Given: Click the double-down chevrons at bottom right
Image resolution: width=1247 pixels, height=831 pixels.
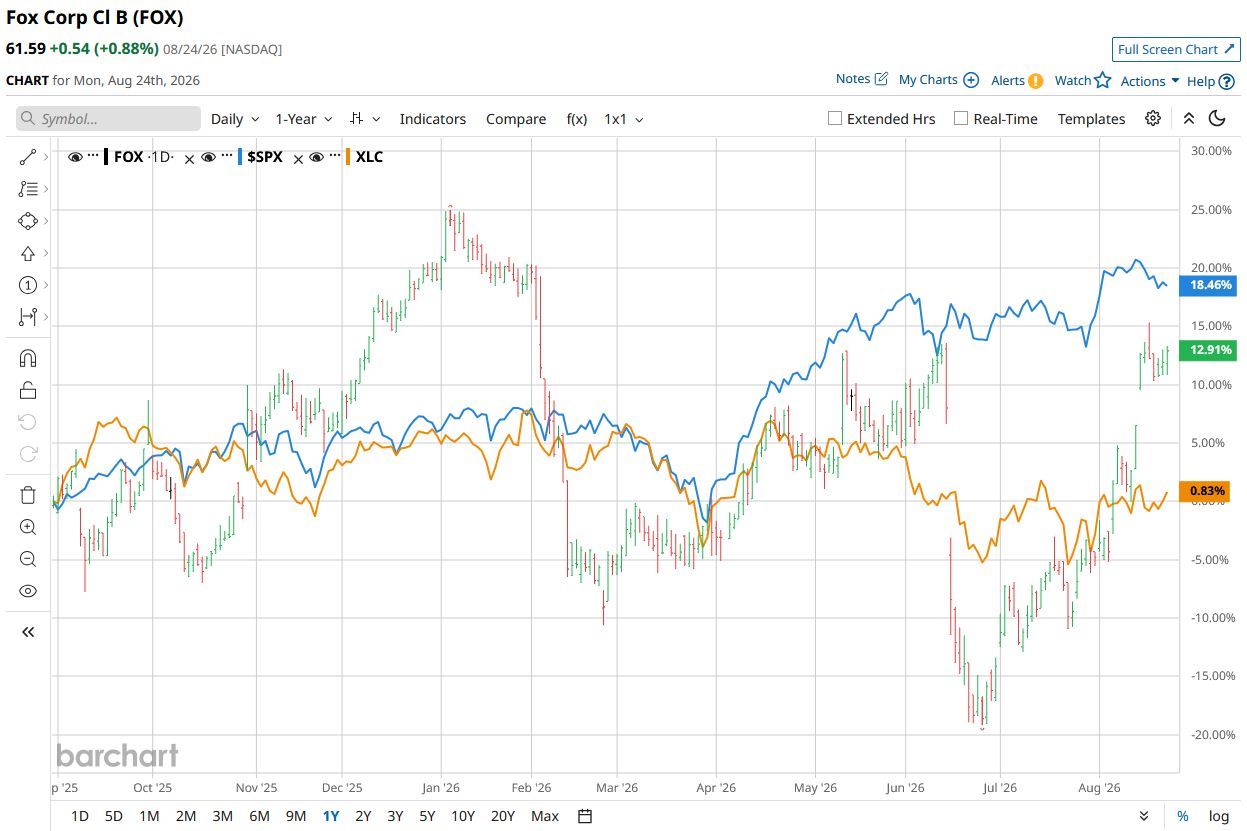Looking at the screenshot, I should click(1144, 816).
